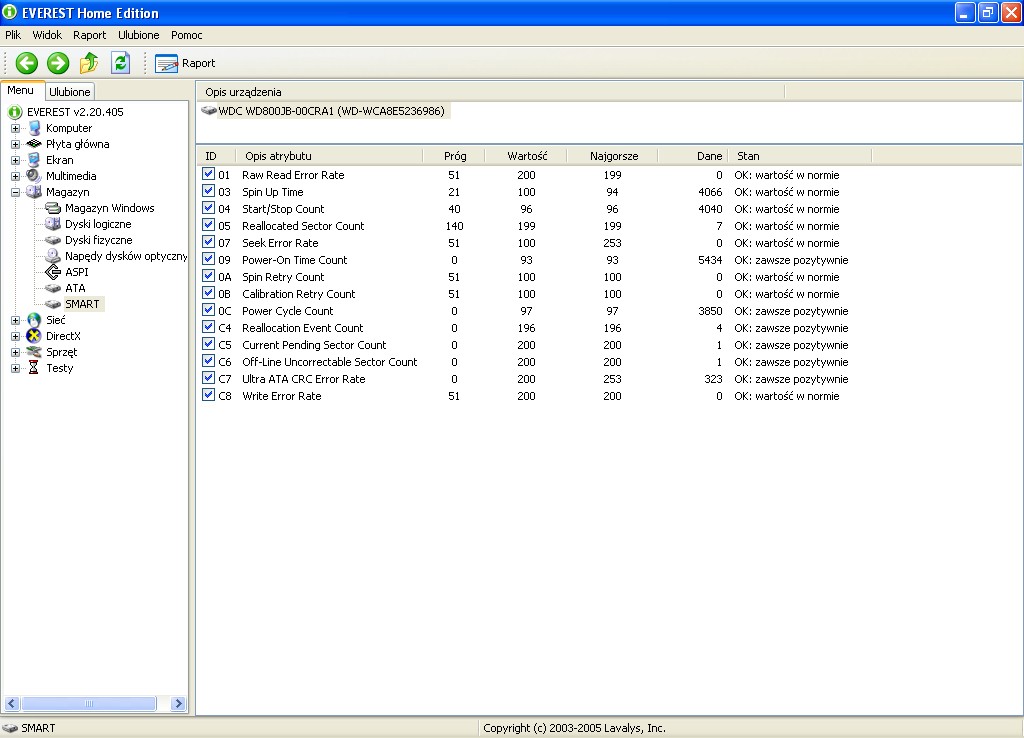Click the ASPI icon in the tree
1024x738 pixels.
pos(53,272)
